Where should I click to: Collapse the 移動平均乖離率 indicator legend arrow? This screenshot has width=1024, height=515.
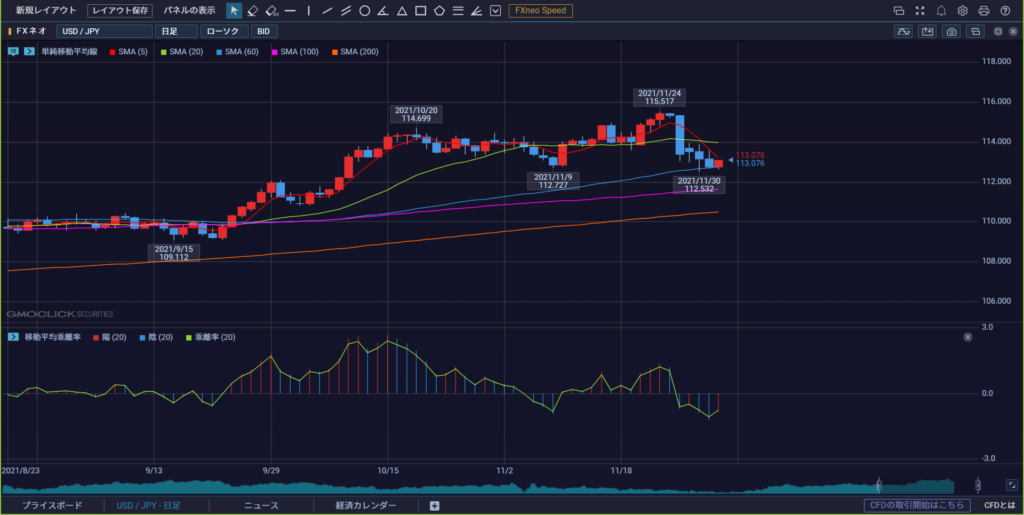(x=14, y=337)
